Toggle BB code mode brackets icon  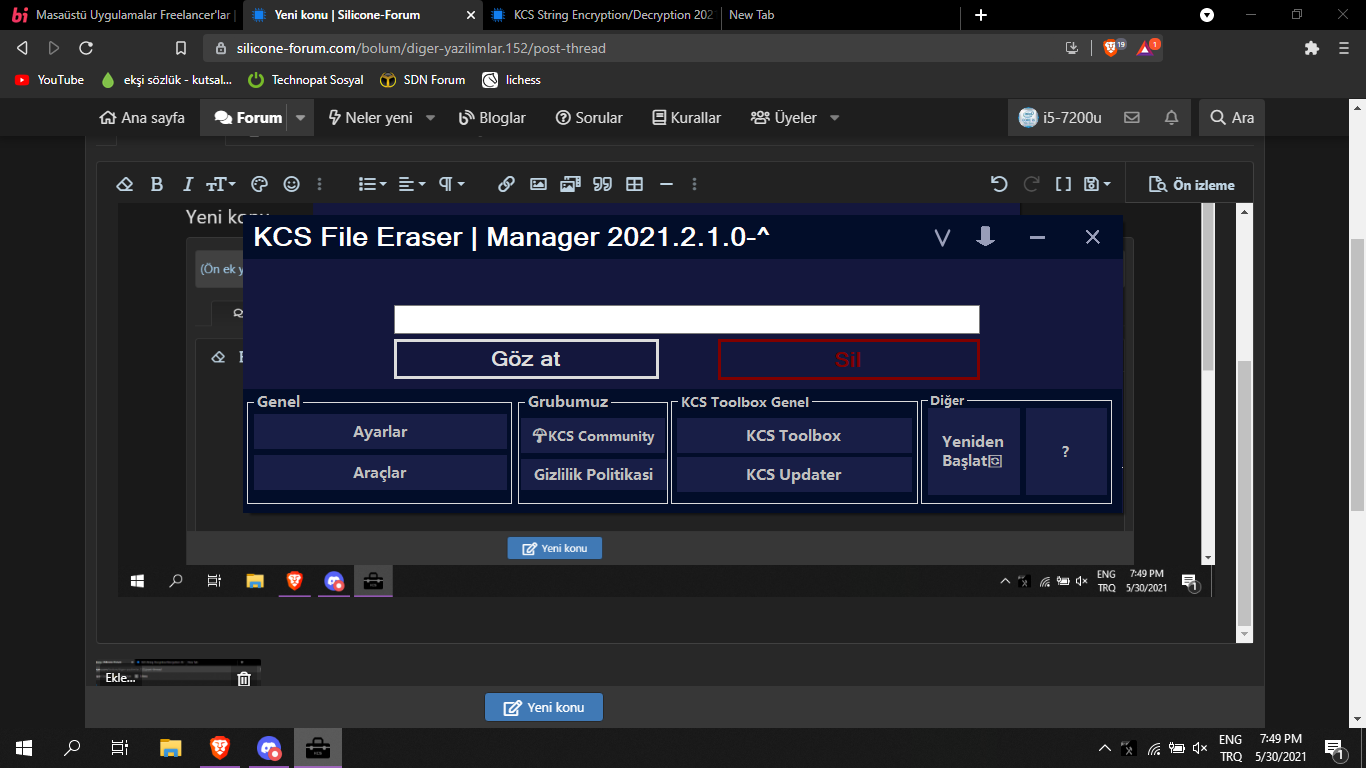(1063, 184)
